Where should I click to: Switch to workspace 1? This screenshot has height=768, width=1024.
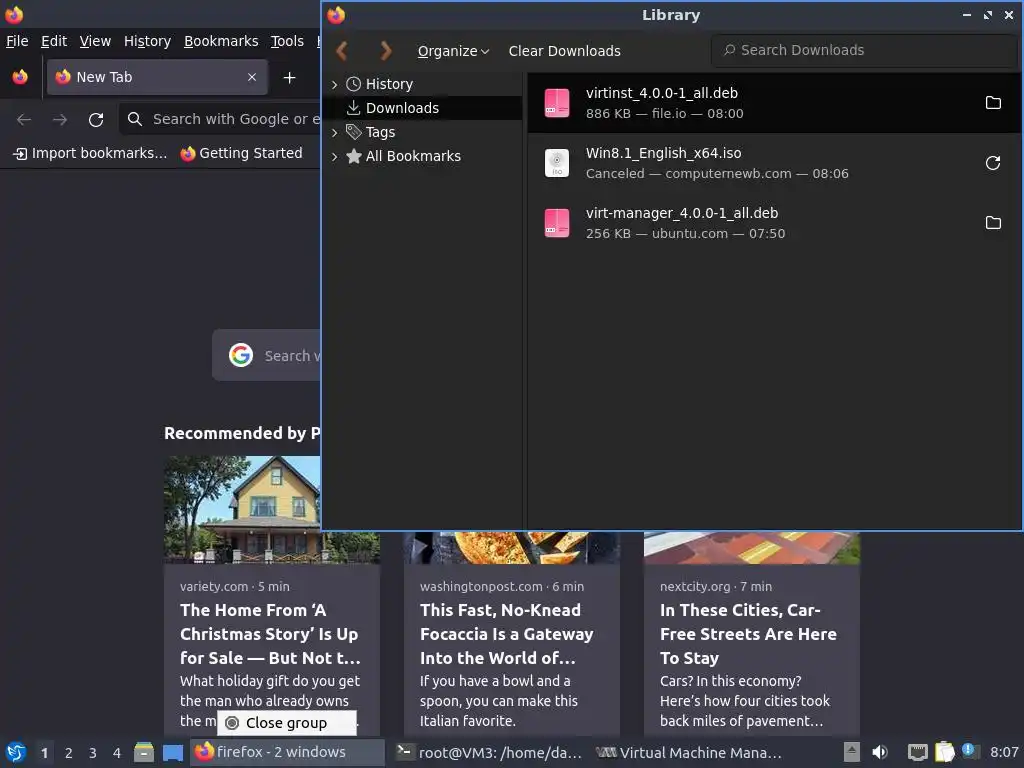(x=44, y=753)
